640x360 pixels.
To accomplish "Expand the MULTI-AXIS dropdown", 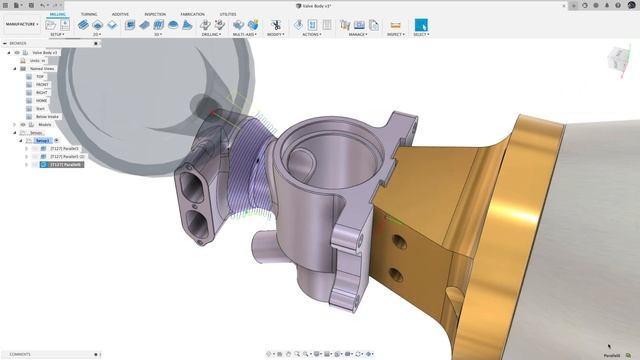I will pos(245,35).
